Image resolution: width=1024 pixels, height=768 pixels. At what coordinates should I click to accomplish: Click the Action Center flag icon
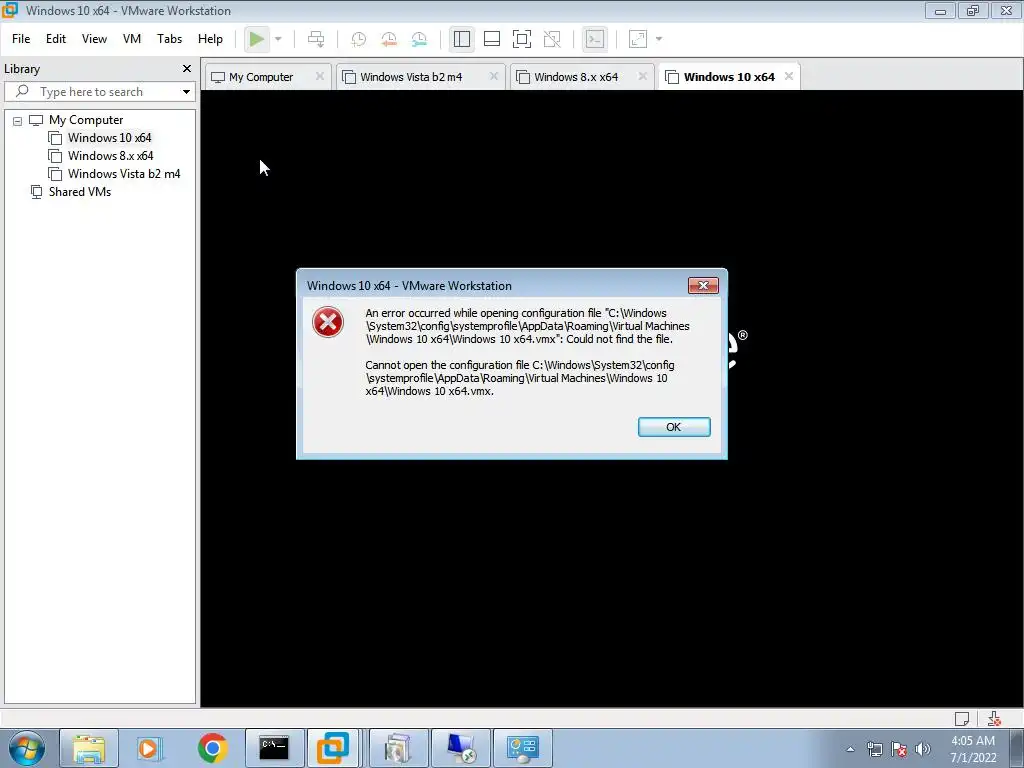tap(899, 749)
